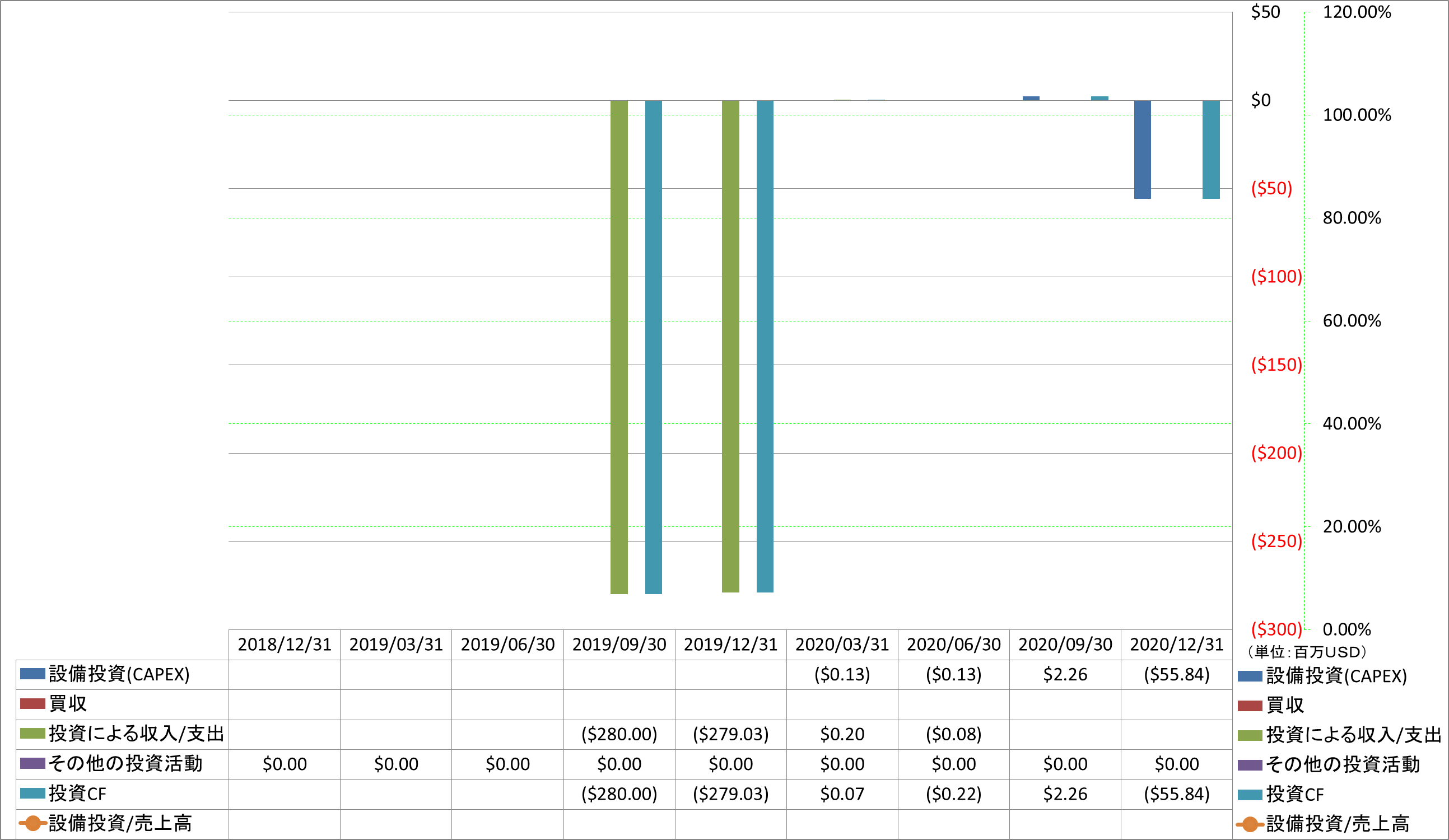Click the 投資による収入/支出 ($280.00) cell

pyautogui.click(x=619, y=734)
